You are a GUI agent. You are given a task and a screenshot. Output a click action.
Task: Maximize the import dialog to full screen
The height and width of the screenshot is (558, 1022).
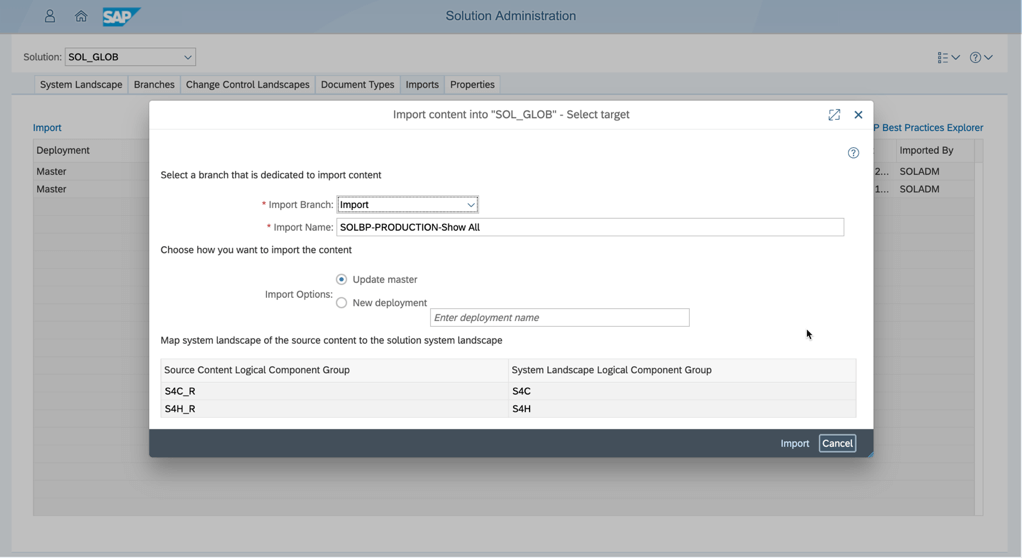[x=834, y=115]
